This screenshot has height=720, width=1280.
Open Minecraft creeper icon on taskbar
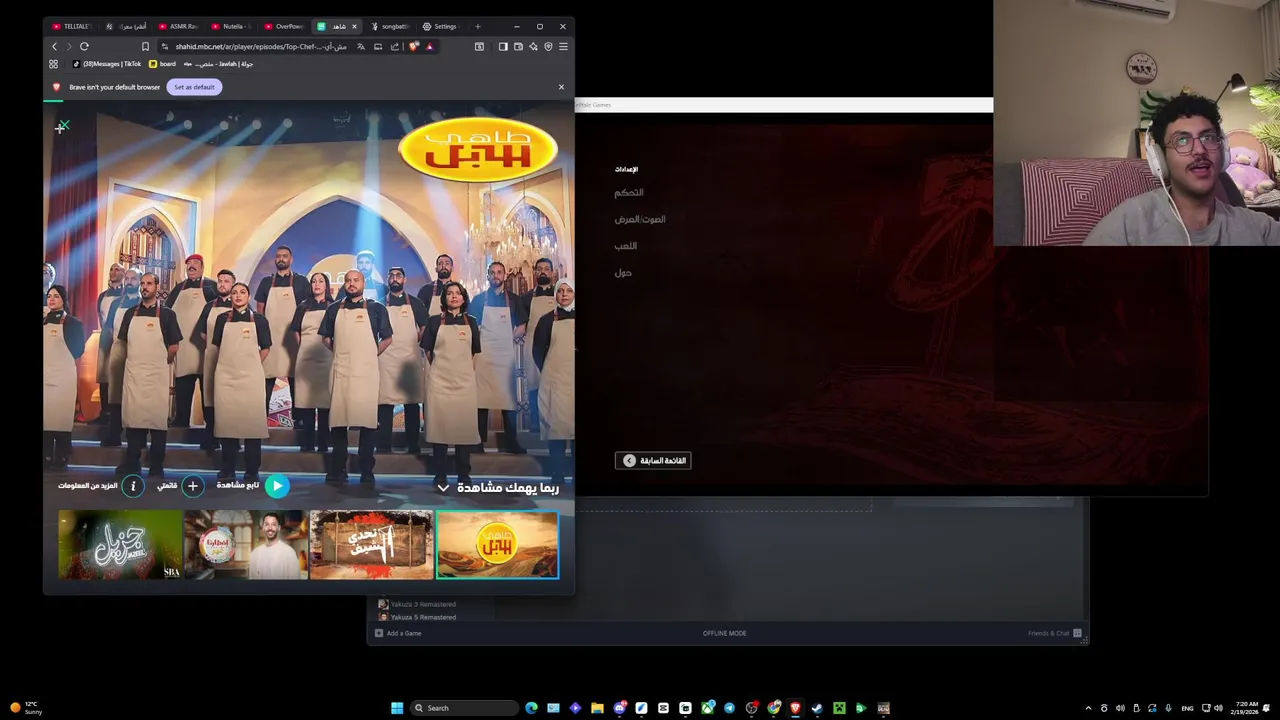pos(839,708)
